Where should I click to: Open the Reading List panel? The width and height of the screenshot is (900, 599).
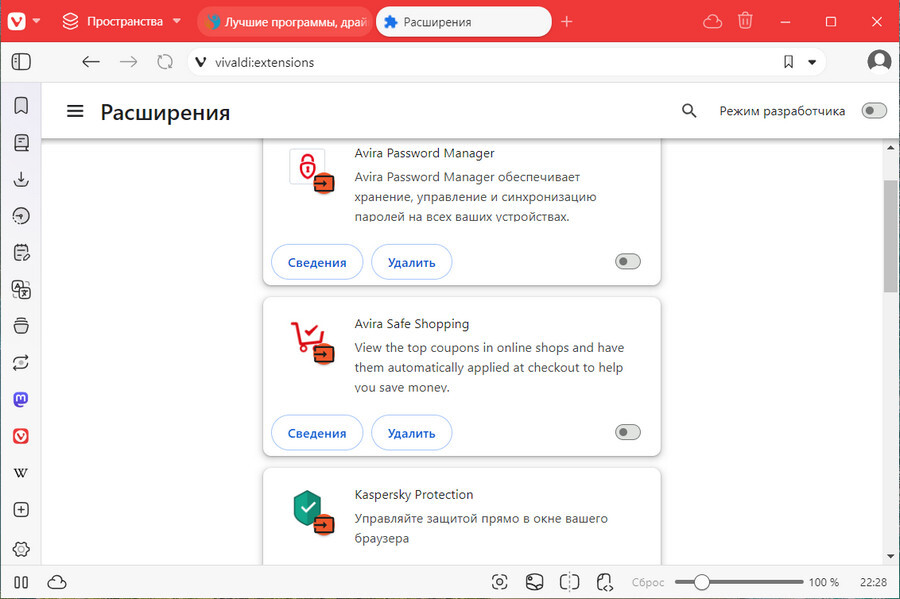pyautogui.click(x=21, y=143)
